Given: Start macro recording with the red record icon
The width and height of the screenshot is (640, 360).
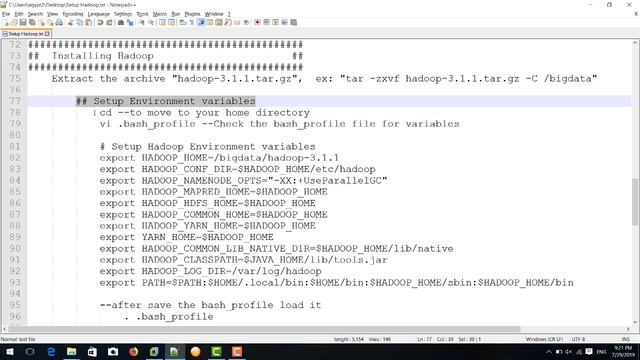Looking at the screenshot, I should (x=257, y=22).
